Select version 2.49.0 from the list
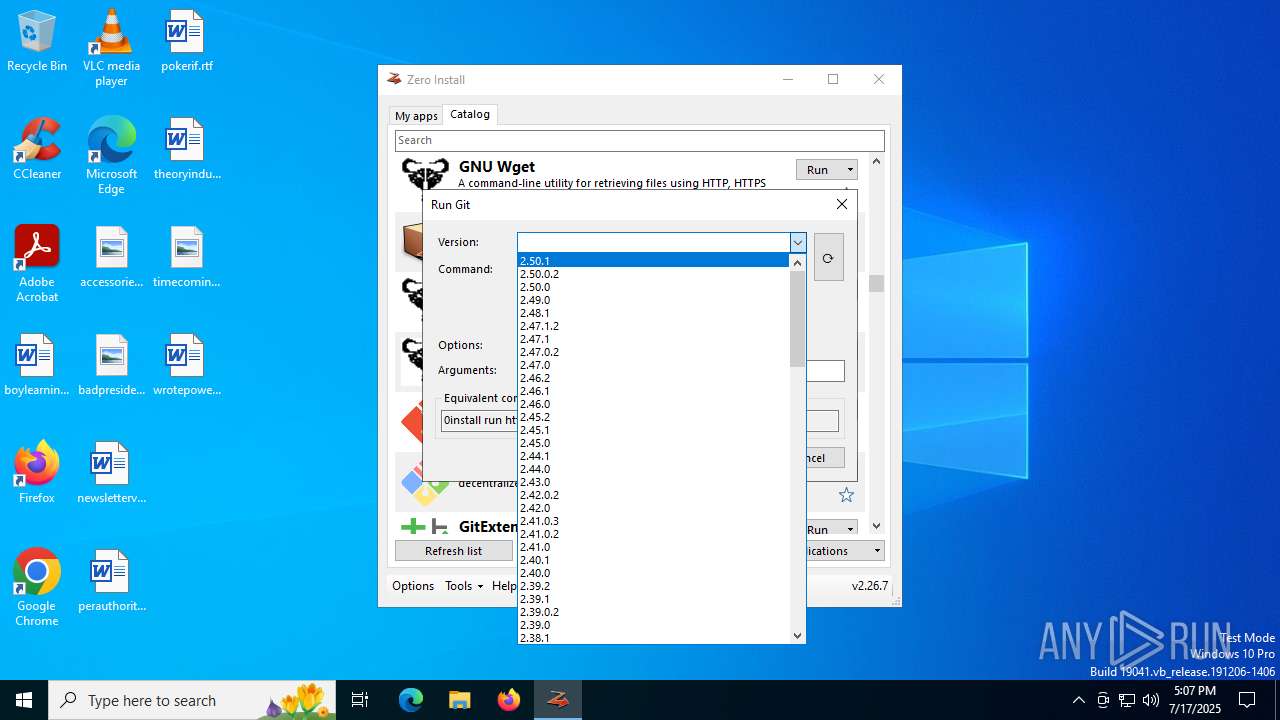This screenshot has width=1280, height=720. pyautogui.click(x=654, y=300)
